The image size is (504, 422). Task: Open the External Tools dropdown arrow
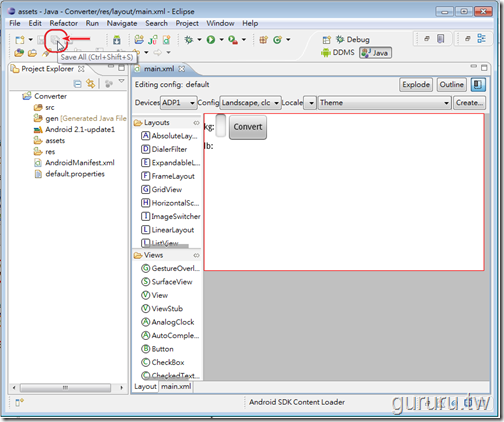point(244,40)
